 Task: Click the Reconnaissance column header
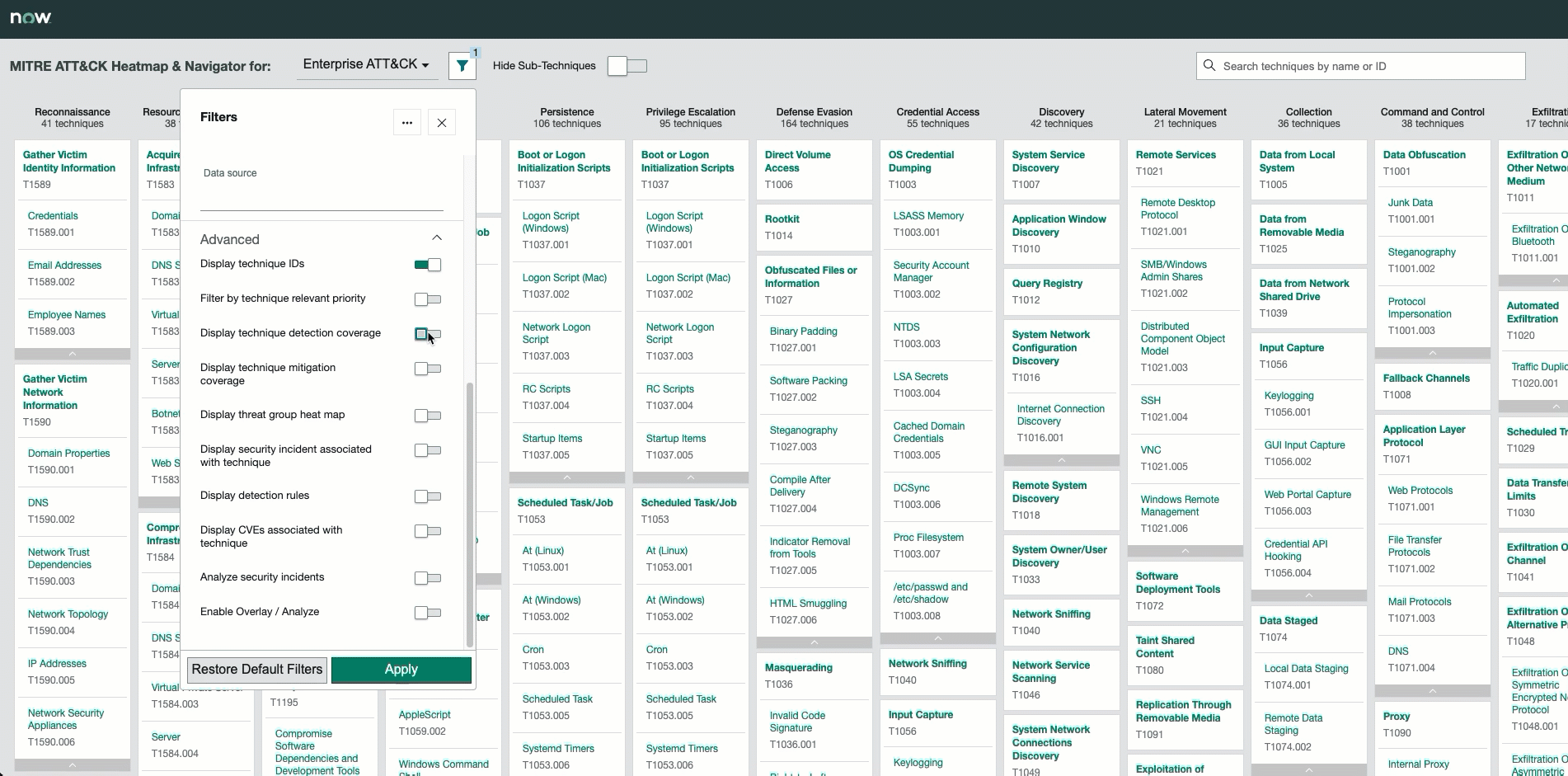tap(73, 118)
